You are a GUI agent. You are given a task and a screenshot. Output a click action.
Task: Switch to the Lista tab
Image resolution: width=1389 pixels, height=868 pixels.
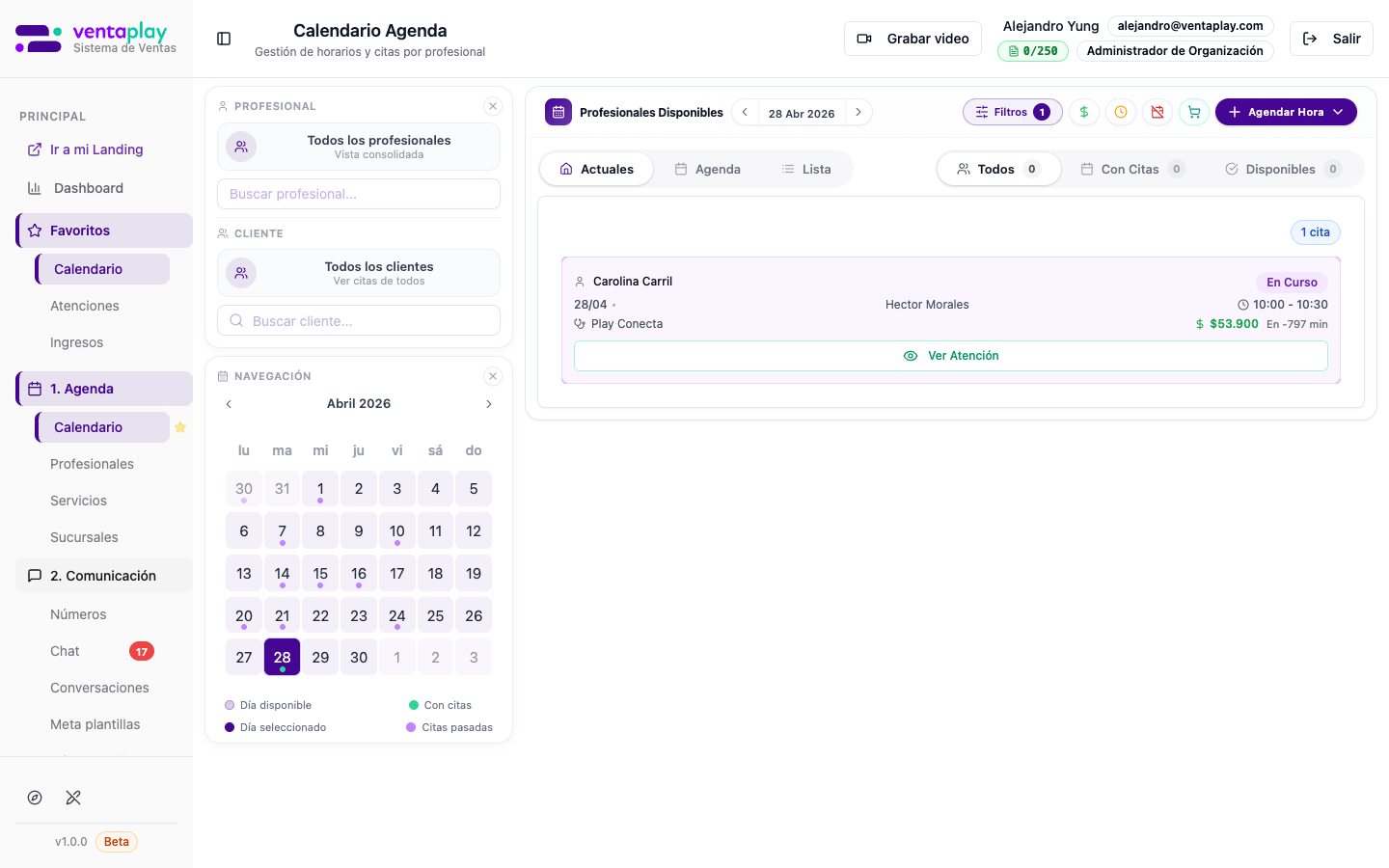806,169
